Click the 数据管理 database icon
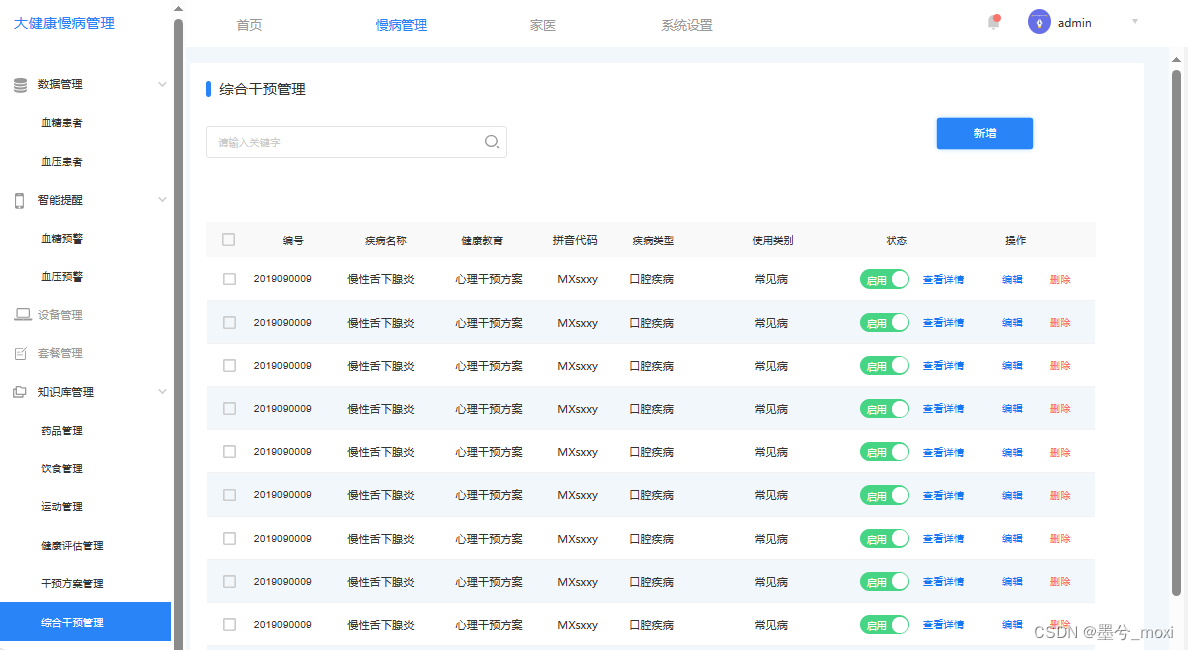Image resolution: width=1188 pixels, height=650 pixels. pyautogui.click(x=20, y=85)
